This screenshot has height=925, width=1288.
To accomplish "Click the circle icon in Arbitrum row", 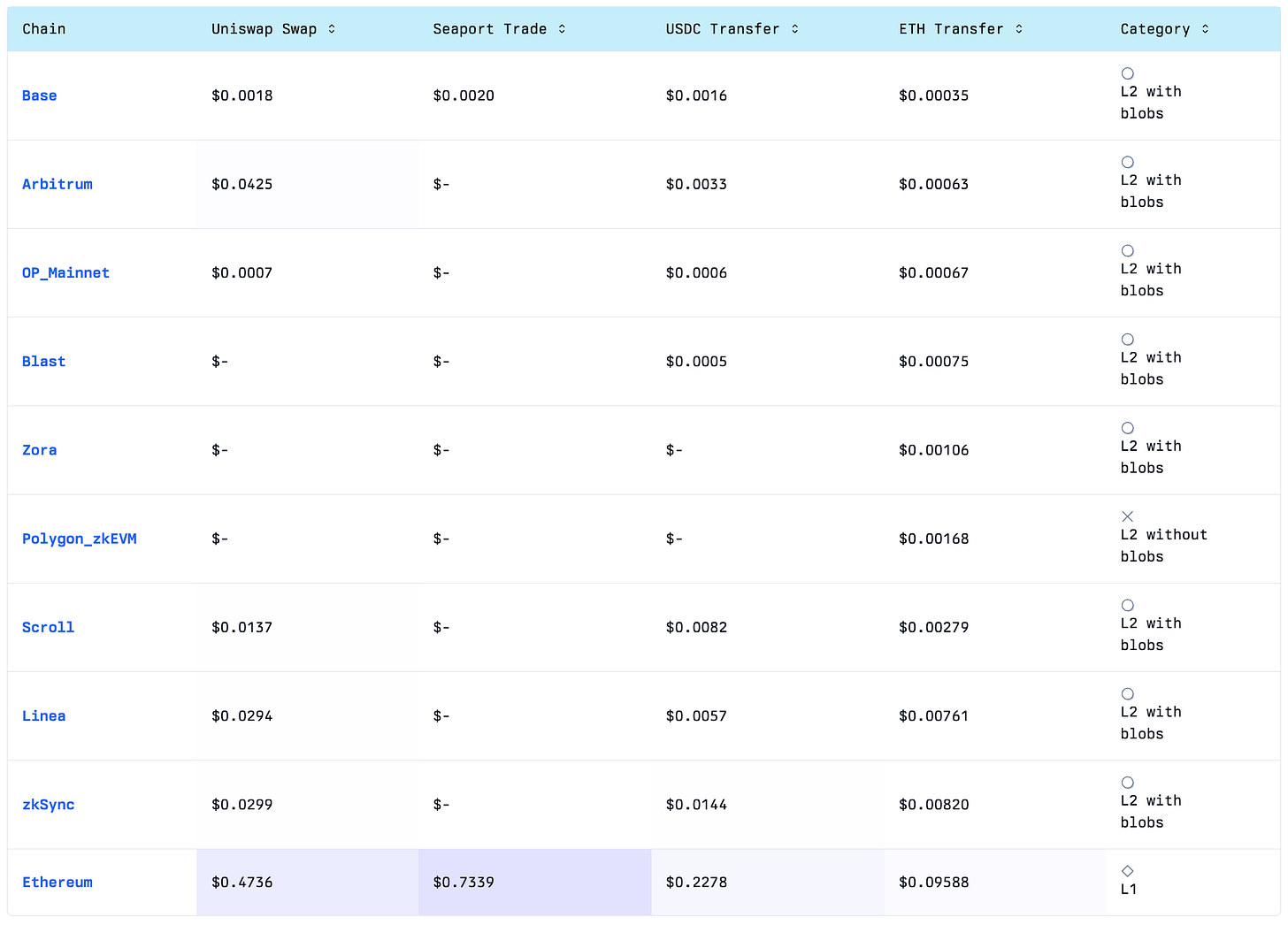I will click(x=1128, y=162).
